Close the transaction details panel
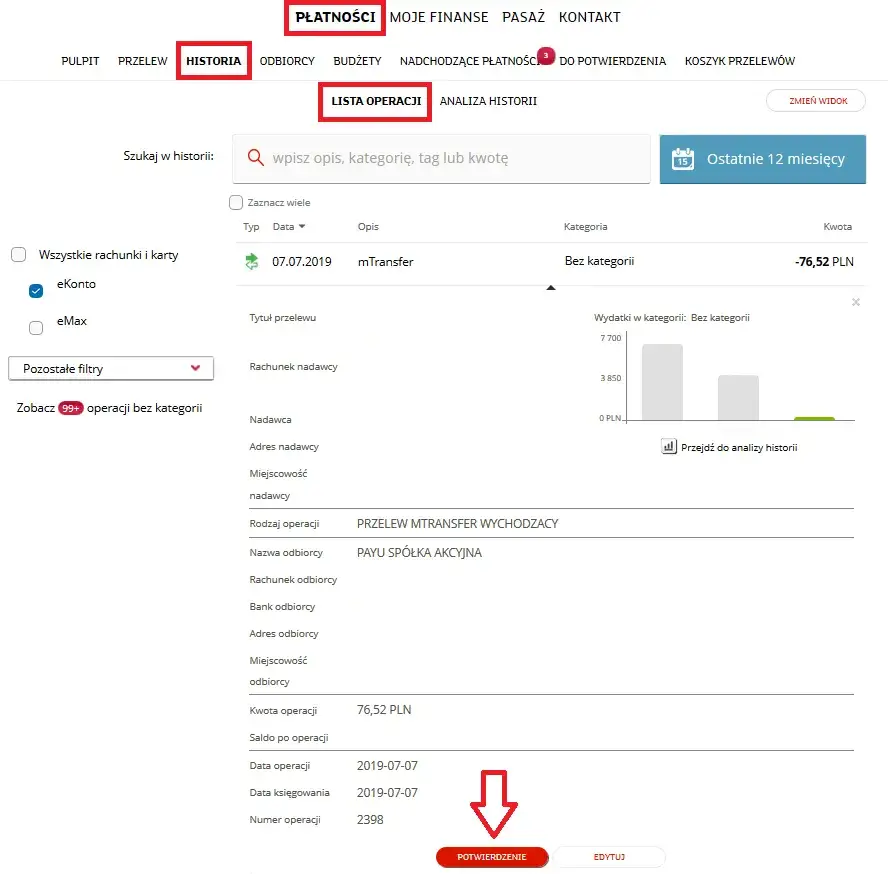888x874 pixels. [x=856, y=302]
